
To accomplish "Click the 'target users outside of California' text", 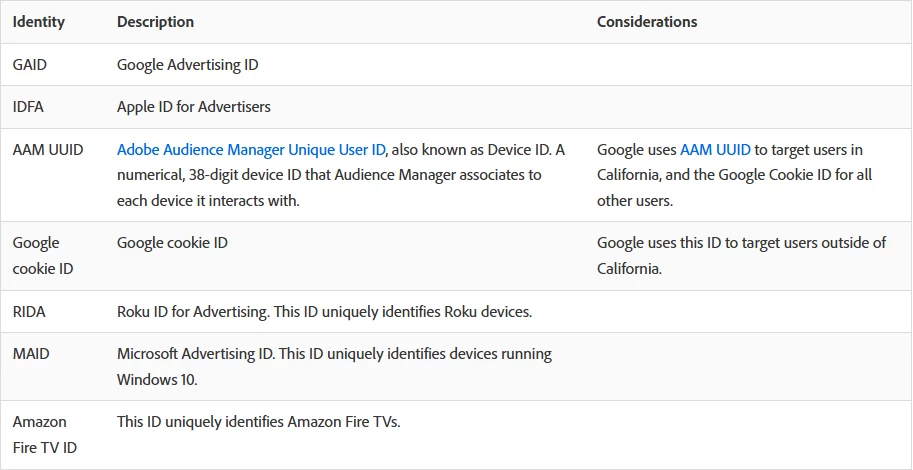I will [741, 255].
